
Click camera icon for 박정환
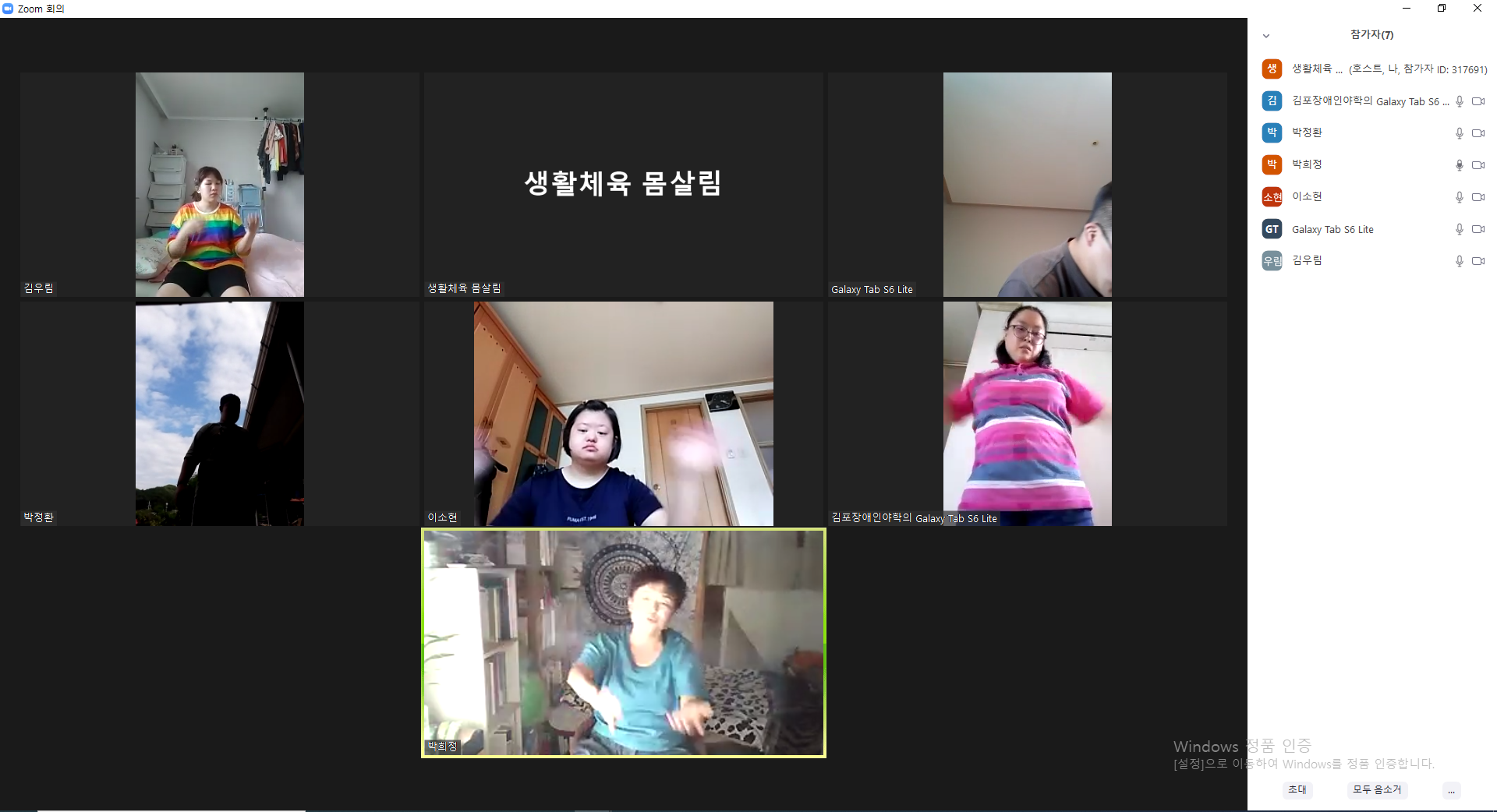coord(1478,133)
